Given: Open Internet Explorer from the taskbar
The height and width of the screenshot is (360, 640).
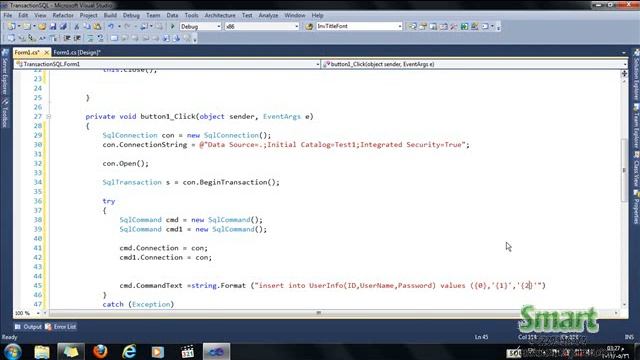Looking at the screenshot, I should pyautogui.click(x=129, y=351).
